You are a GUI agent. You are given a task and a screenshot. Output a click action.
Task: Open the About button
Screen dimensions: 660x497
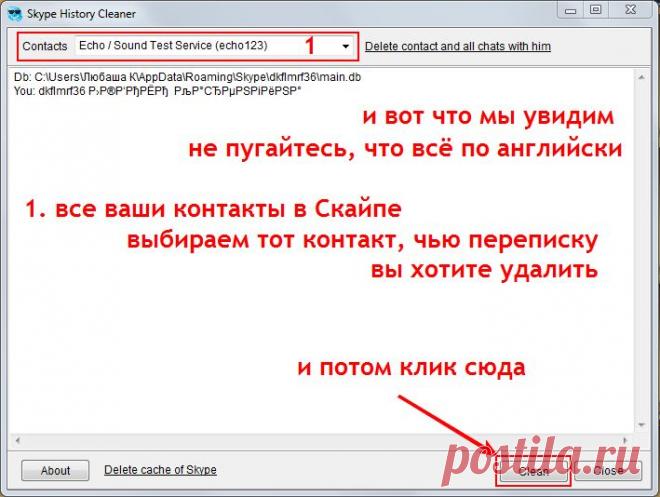pyautogui.click(x=55, y=470)
